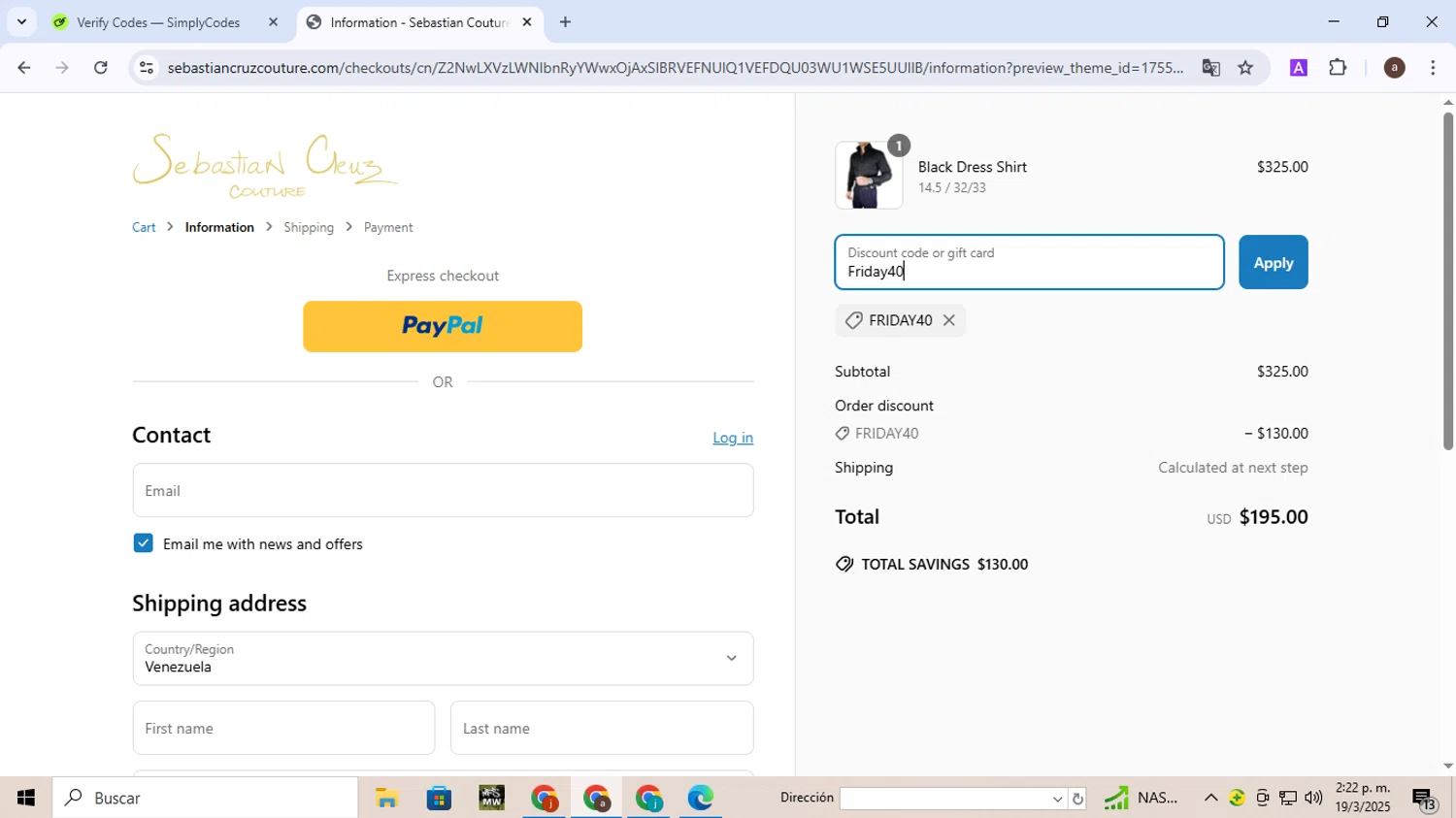Open the MW app on the taskbar

(491, 798)
